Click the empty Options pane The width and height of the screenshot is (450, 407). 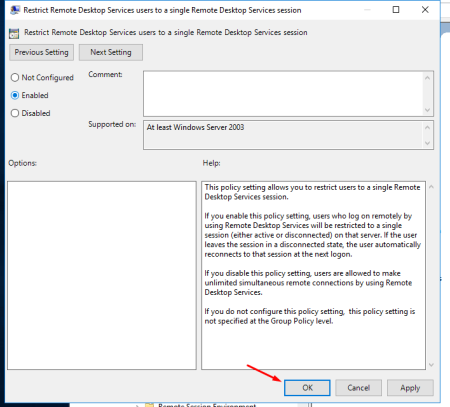102,275
